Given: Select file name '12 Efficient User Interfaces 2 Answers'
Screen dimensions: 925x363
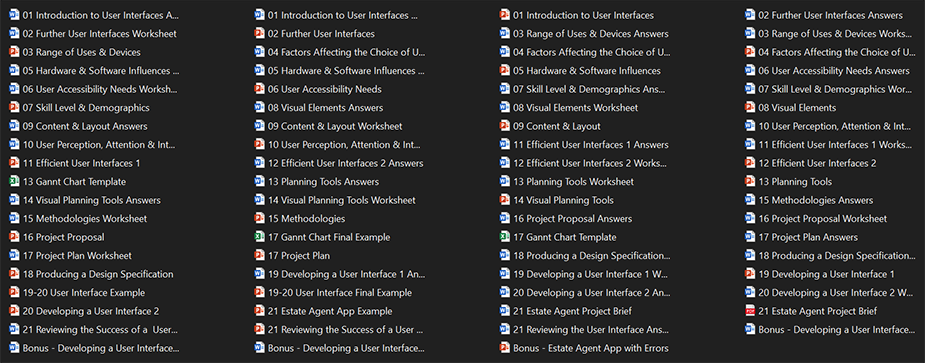Looking at the screenshot, I should coord(346,163).
